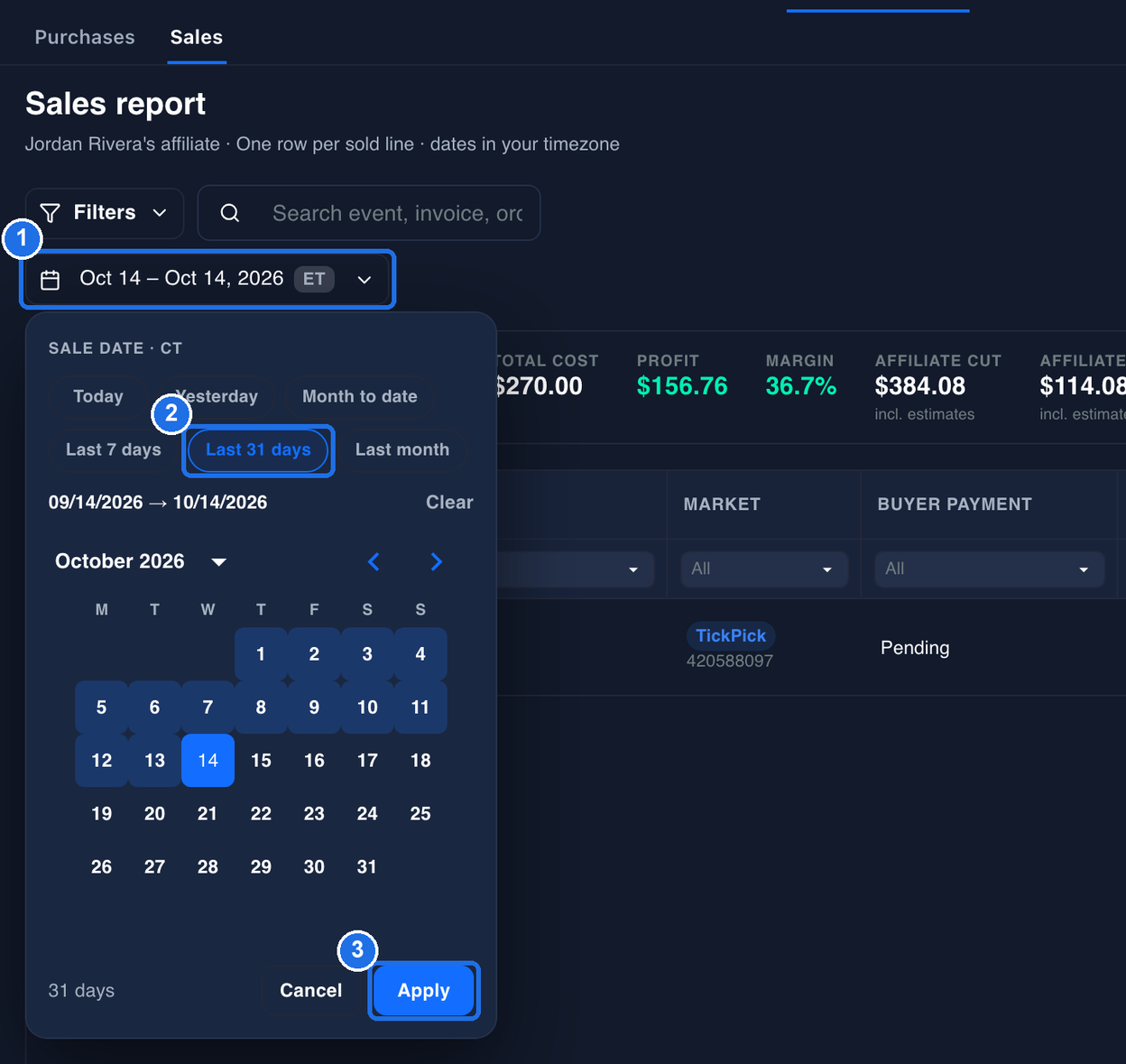Screen dimensions: 1126x1064
Task: Click the affiliate cut value $384.08
Action: pos(920,386)
